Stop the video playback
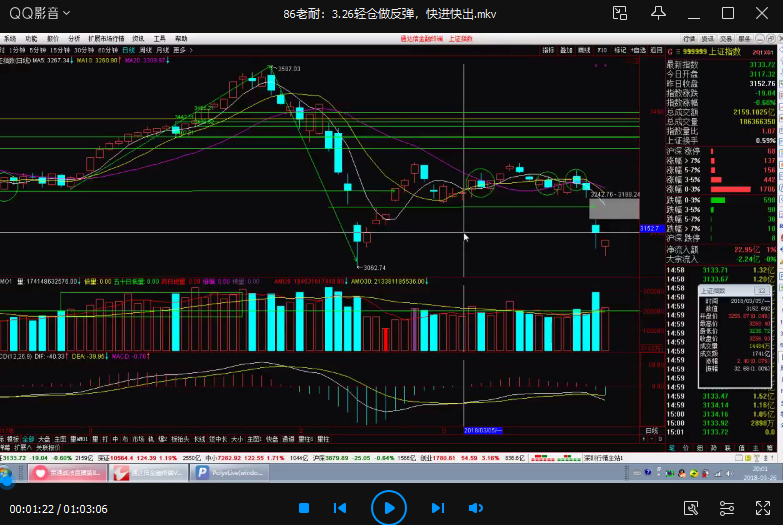The height and width of the screenshot is (525, 783). [x=304, y=508]
